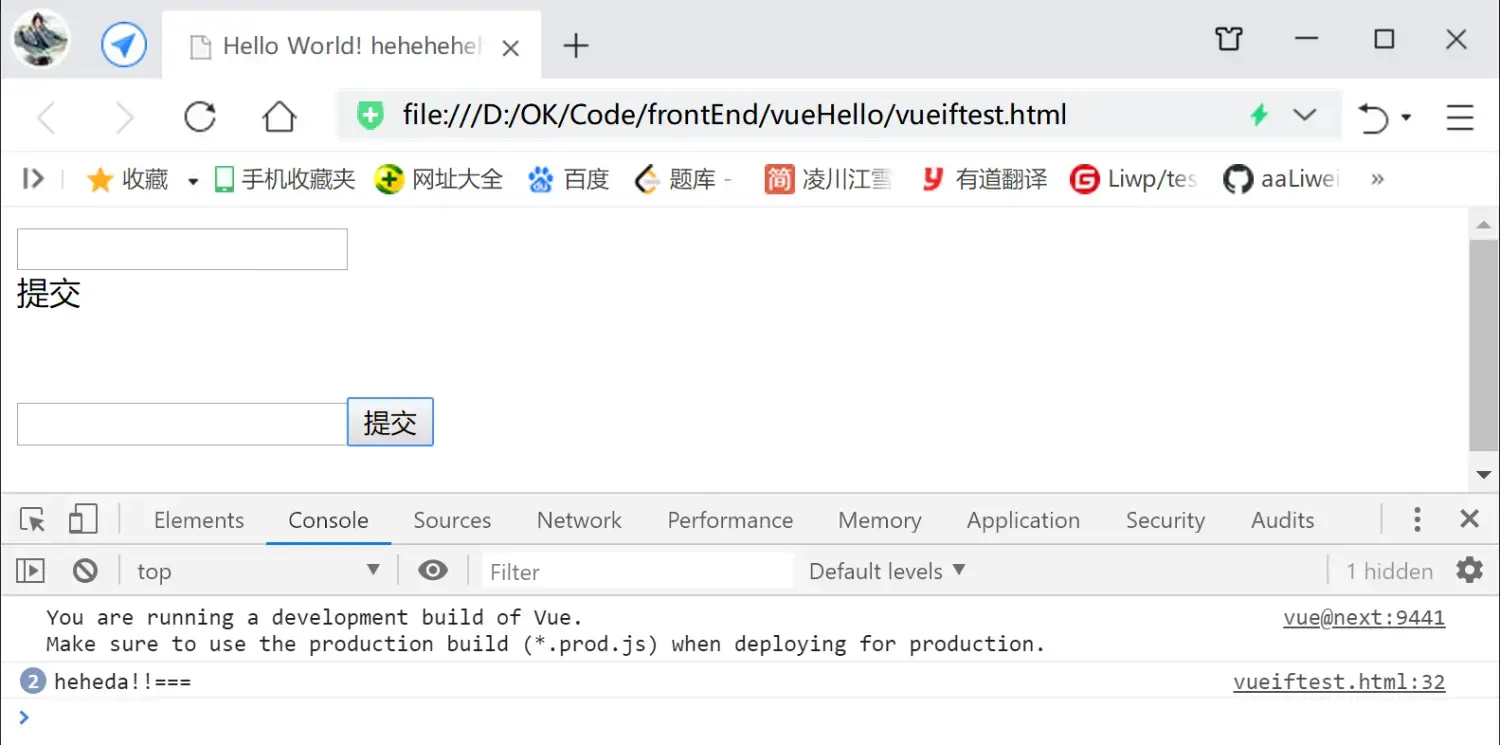Expand the address bar dropdown chevron
The width and height of the screenshot is (1500, 745).
(x=1304, y=115)
